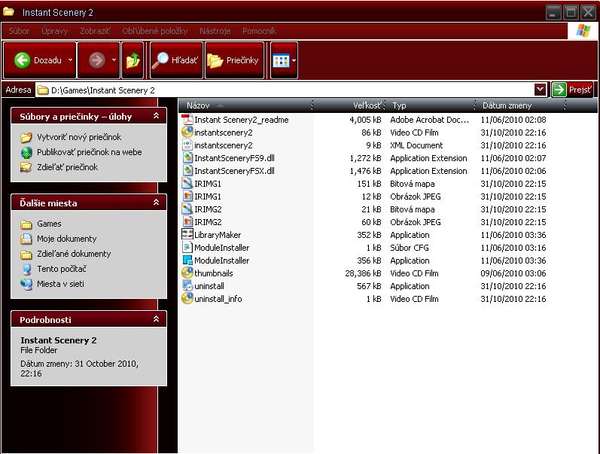This screenshot has height=454, width=600.
Task: Click Publikovať priečinok na webe link
Action: tap(89, 152)
